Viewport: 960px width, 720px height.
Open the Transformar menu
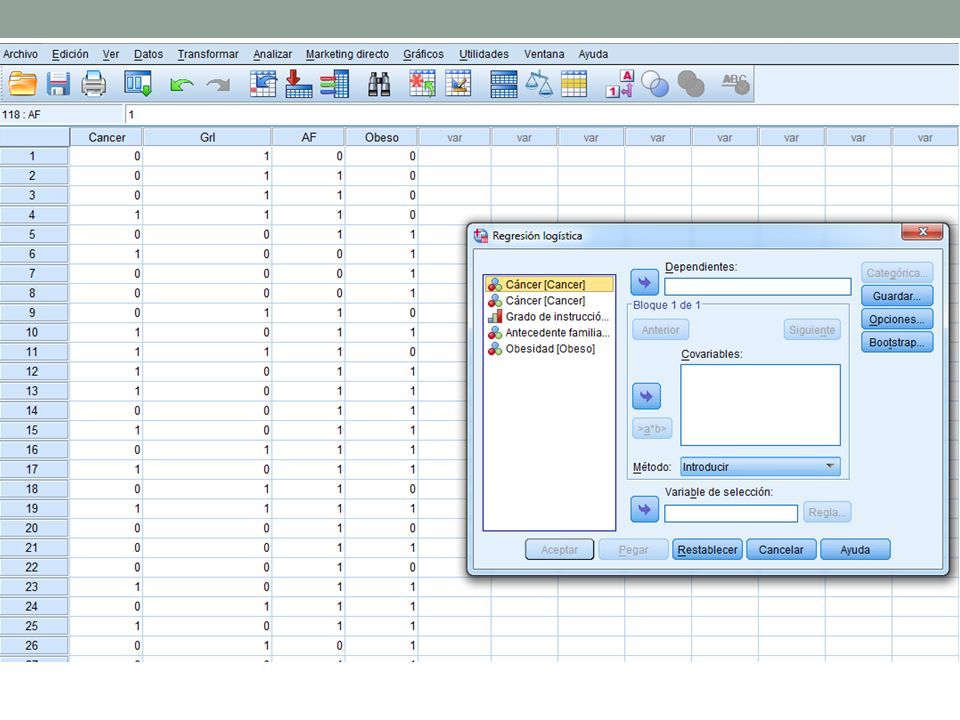coord(208,54)
